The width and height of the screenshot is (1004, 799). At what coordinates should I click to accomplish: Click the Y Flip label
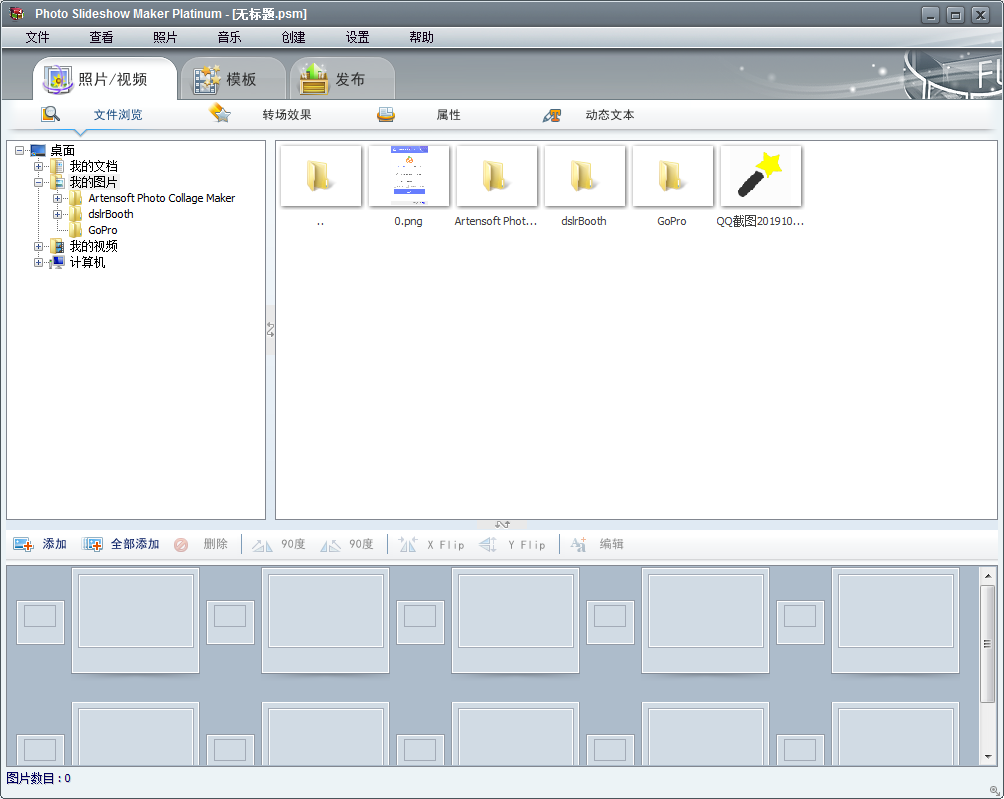coord(526,545)
